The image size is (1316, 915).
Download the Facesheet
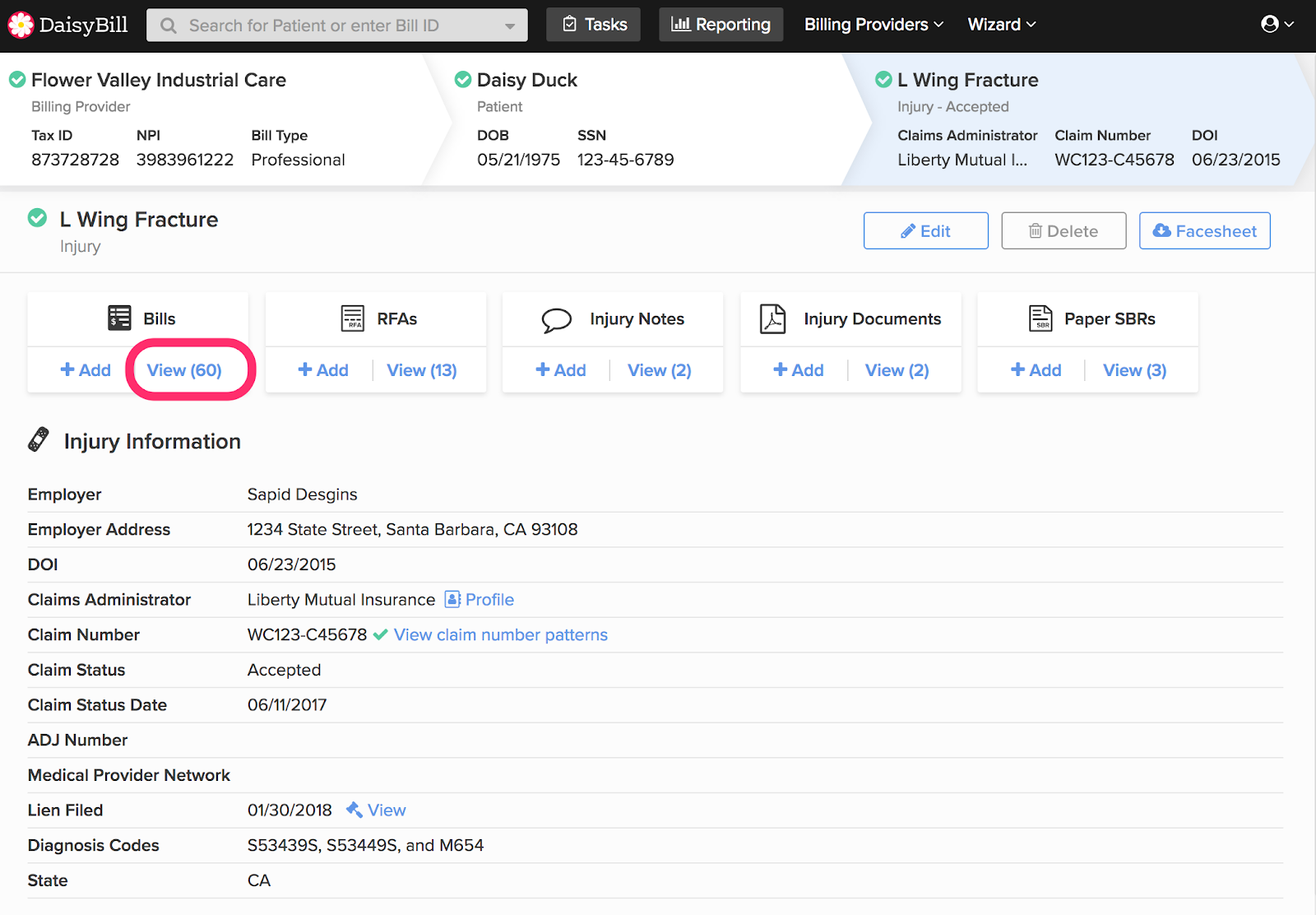click(x=1205, y=231)
